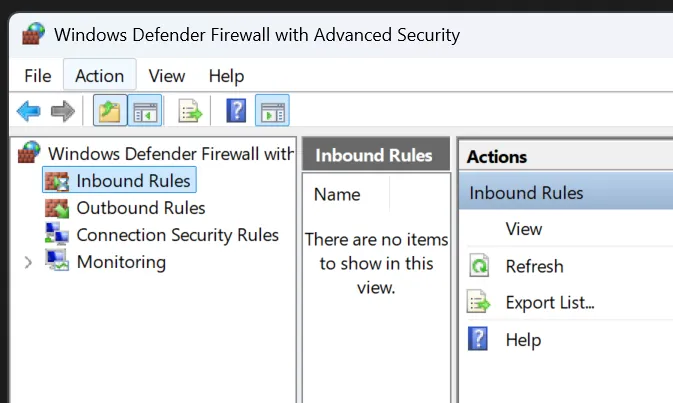Click the Export List toolbar icon
Viewport: 673px width, 403px height.
coord(190,111)
